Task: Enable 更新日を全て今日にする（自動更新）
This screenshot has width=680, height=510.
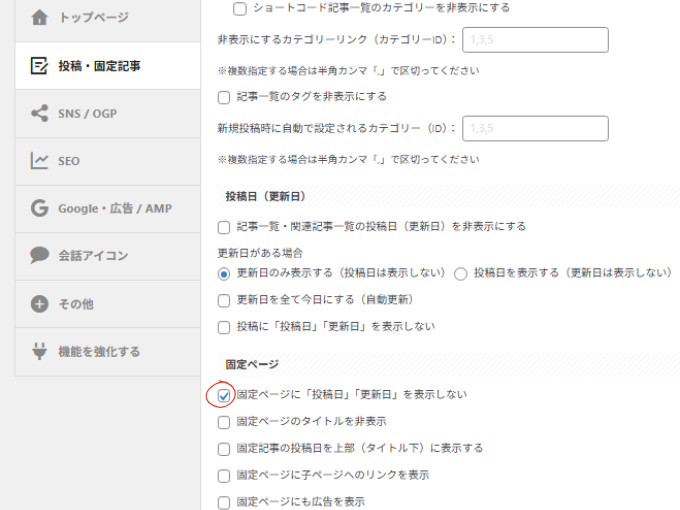Action: pyautogui.click(x=224, y=301)
